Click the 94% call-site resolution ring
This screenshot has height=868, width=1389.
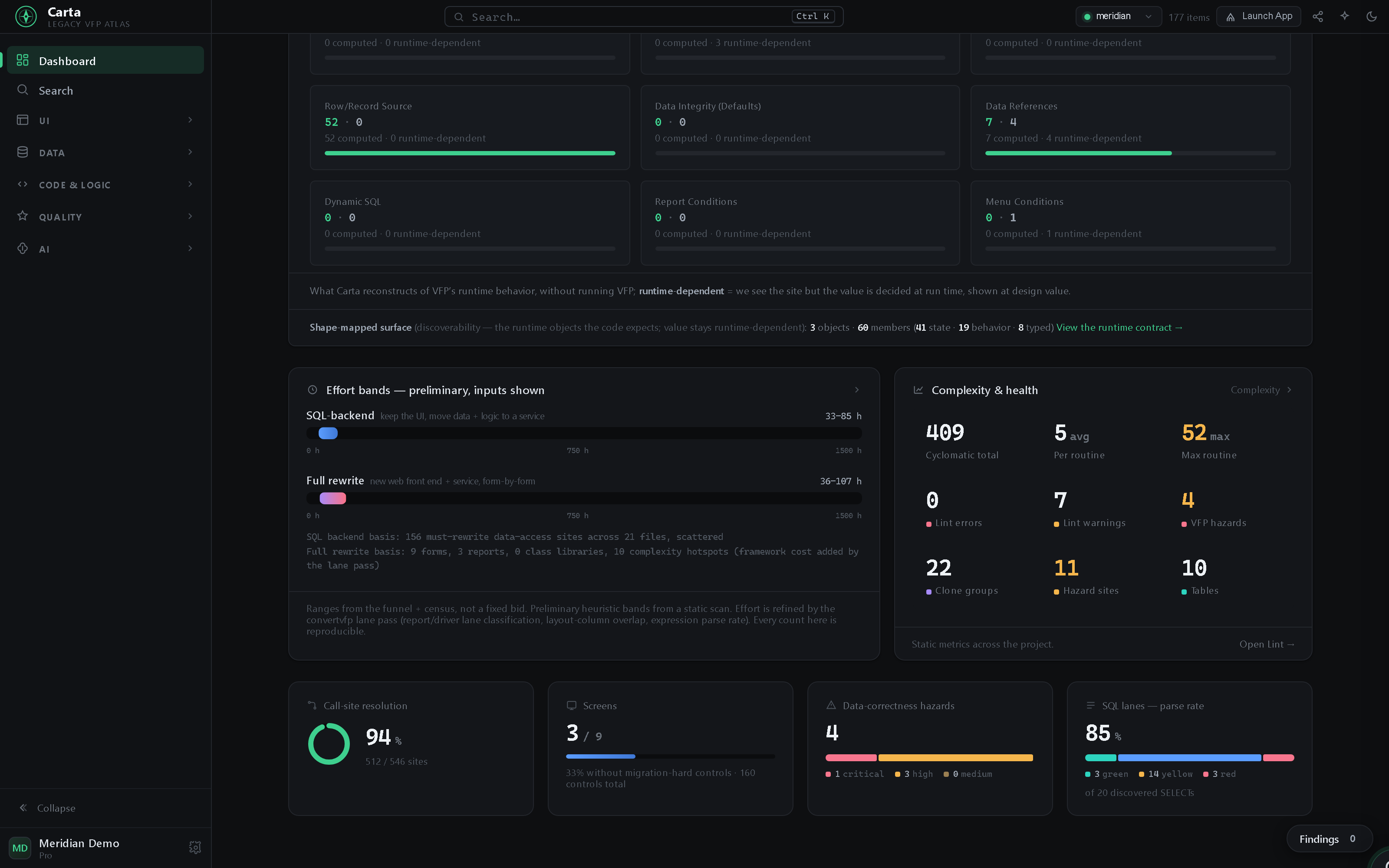click(329, 743)
